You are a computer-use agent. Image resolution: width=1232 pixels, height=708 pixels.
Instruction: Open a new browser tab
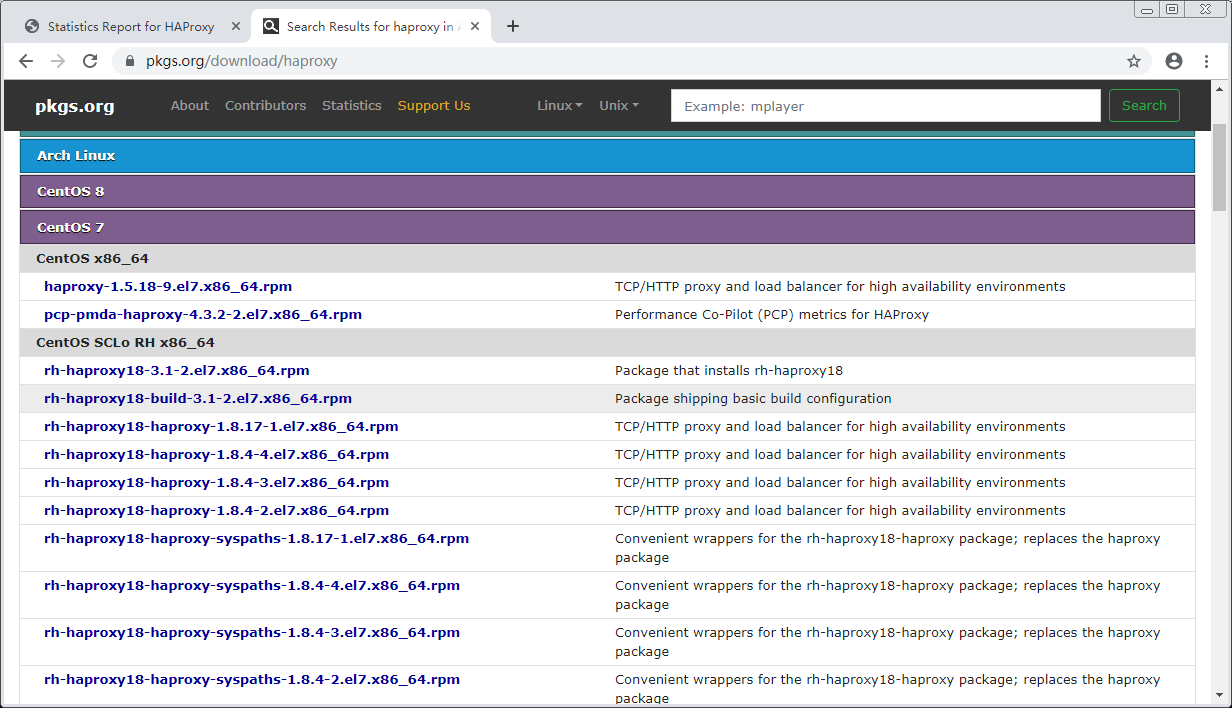(x=513, y=26)
